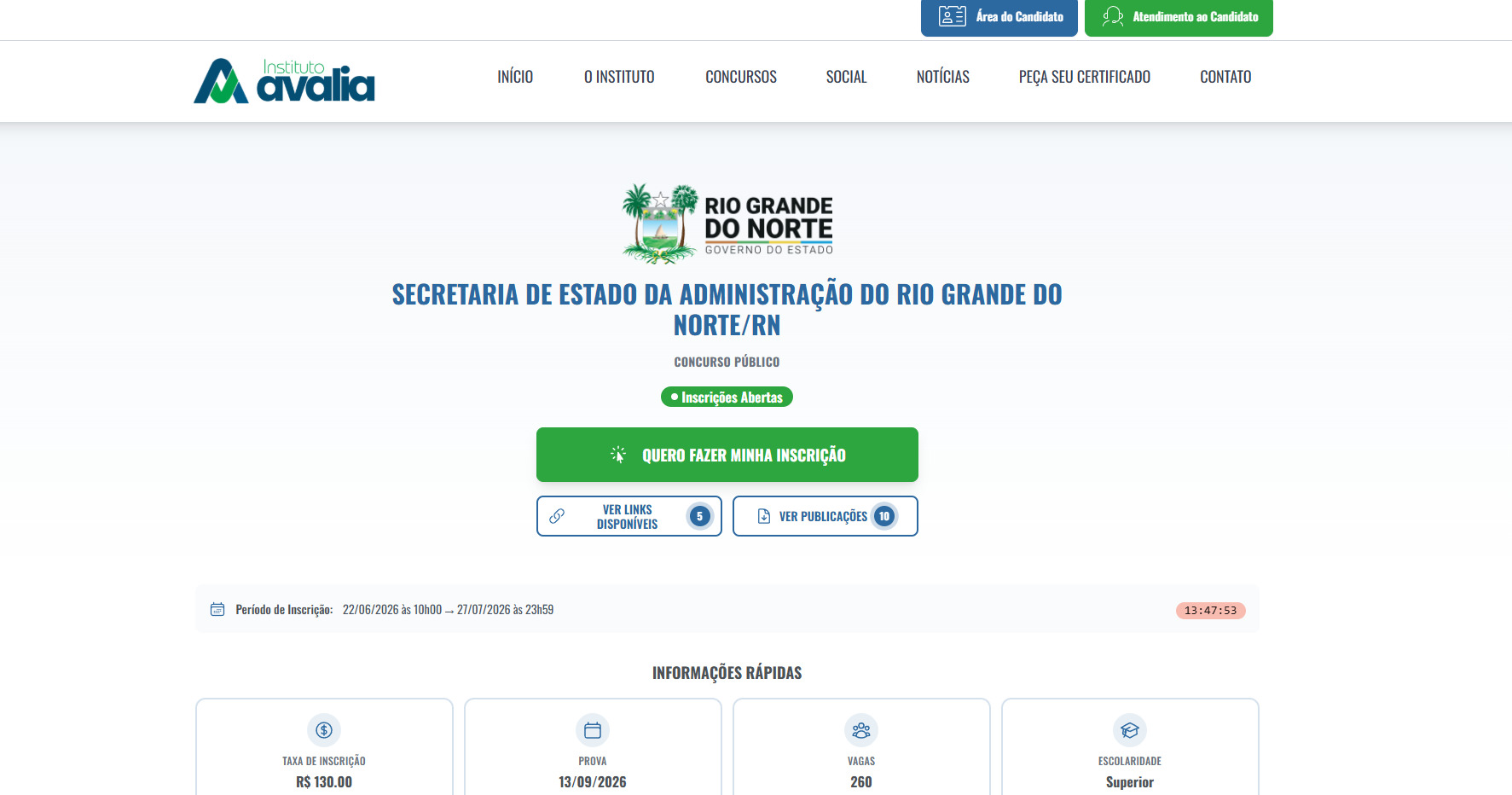Open the NOTÍCIAS page
1512x795 pixels.
coord(943,77)
